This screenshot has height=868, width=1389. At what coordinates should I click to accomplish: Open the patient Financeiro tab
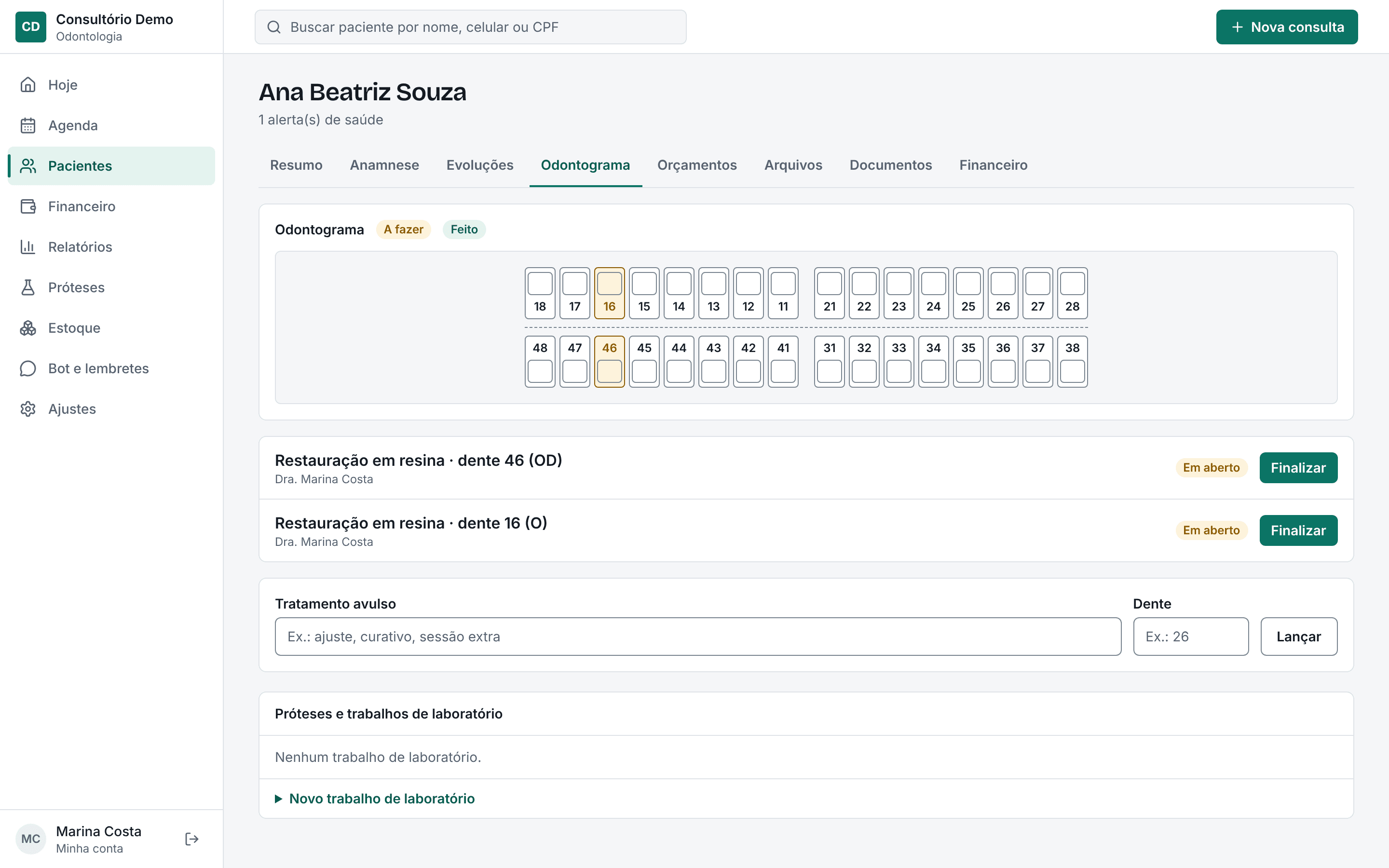993,165
